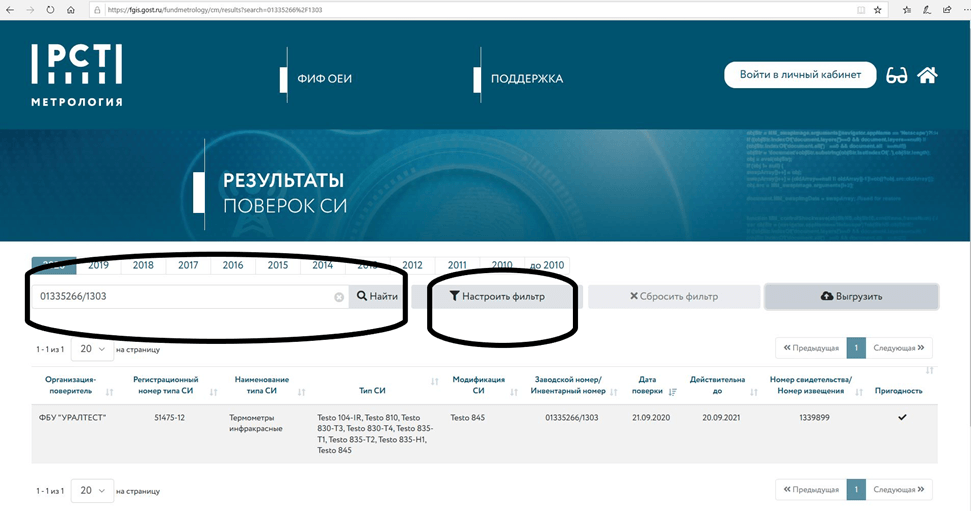Screen dimensions: 971x511
Task: Click the Пригодность checkmark in row
Action: coord(902,417)
